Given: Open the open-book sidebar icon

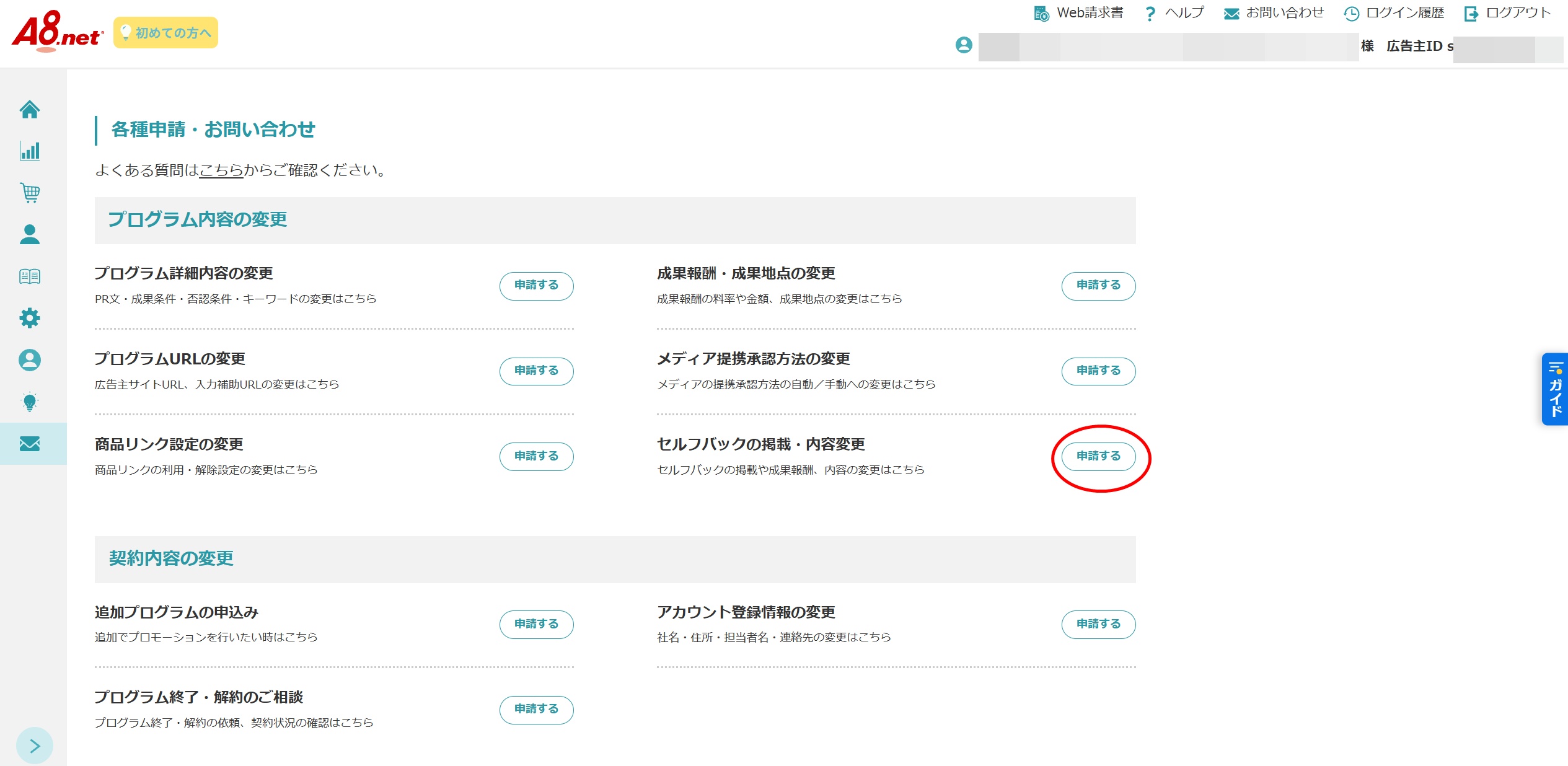Looking at the screenshot, I should [x=30, y=276].
